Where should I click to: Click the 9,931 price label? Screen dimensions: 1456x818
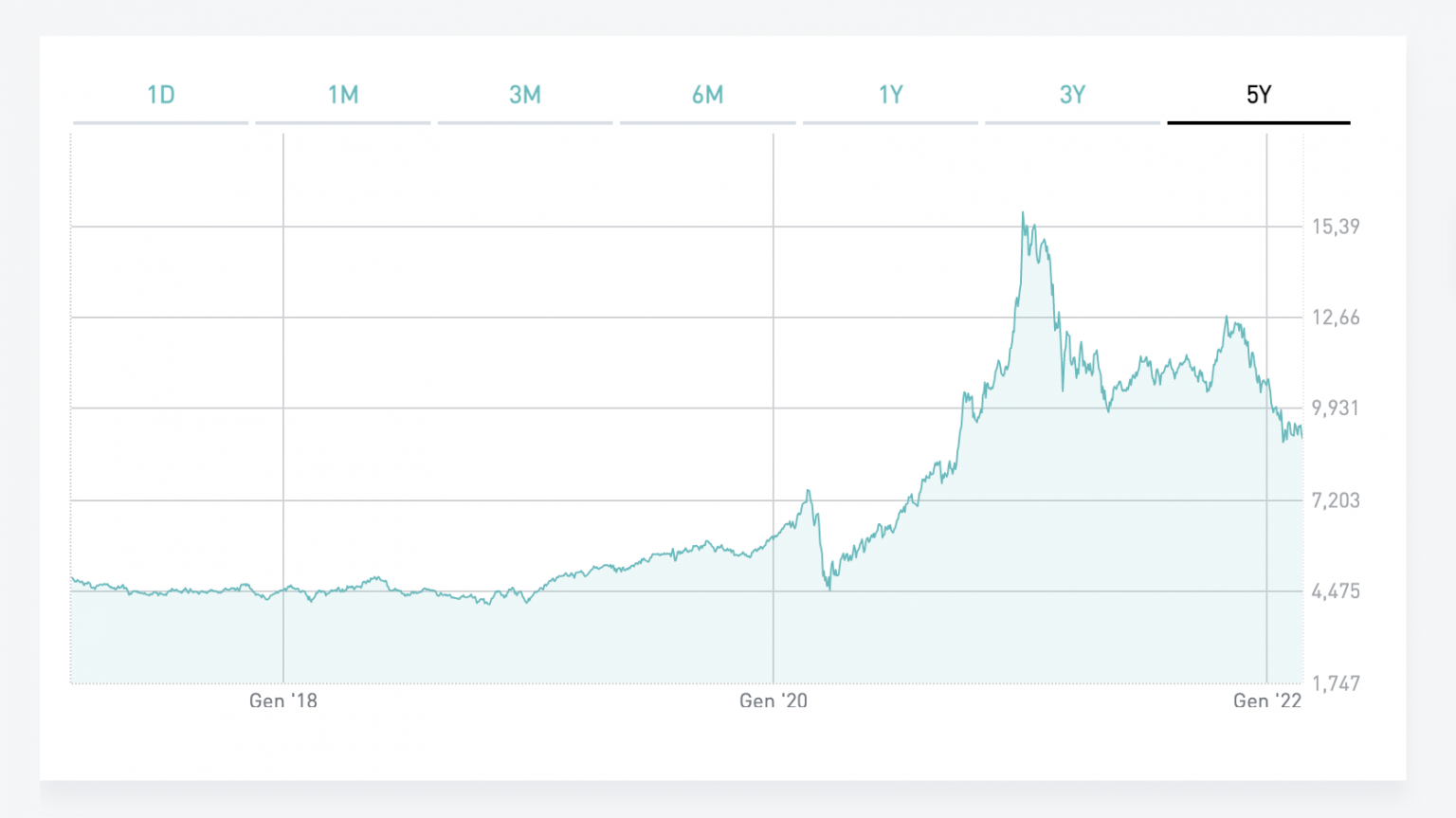pyautogui.click(x=1335, y=409)
